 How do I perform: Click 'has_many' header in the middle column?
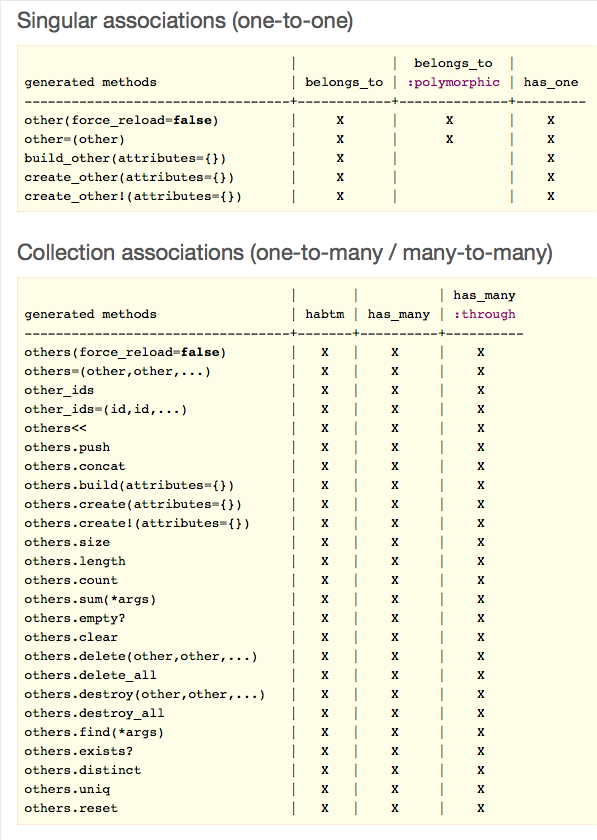point(399,314)
